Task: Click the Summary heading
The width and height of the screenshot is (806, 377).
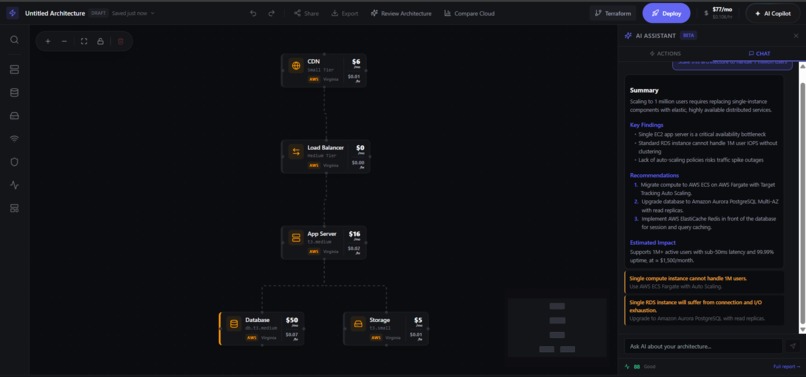Action: click(644, 91)
